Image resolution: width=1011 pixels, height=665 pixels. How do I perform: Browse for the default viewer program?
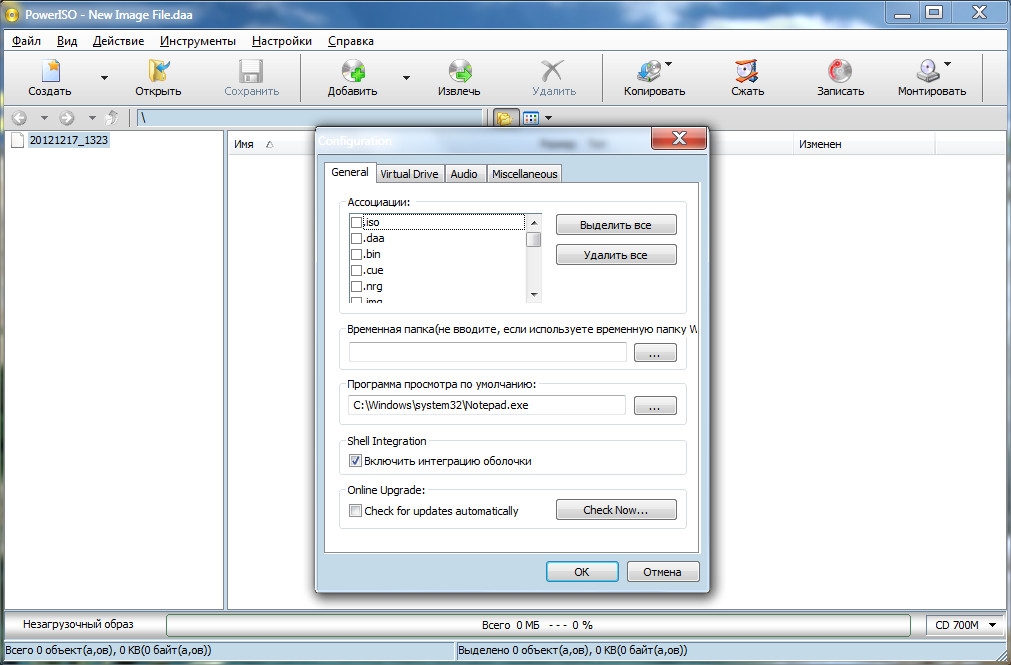pyautogui.click(x=655, y=406)
